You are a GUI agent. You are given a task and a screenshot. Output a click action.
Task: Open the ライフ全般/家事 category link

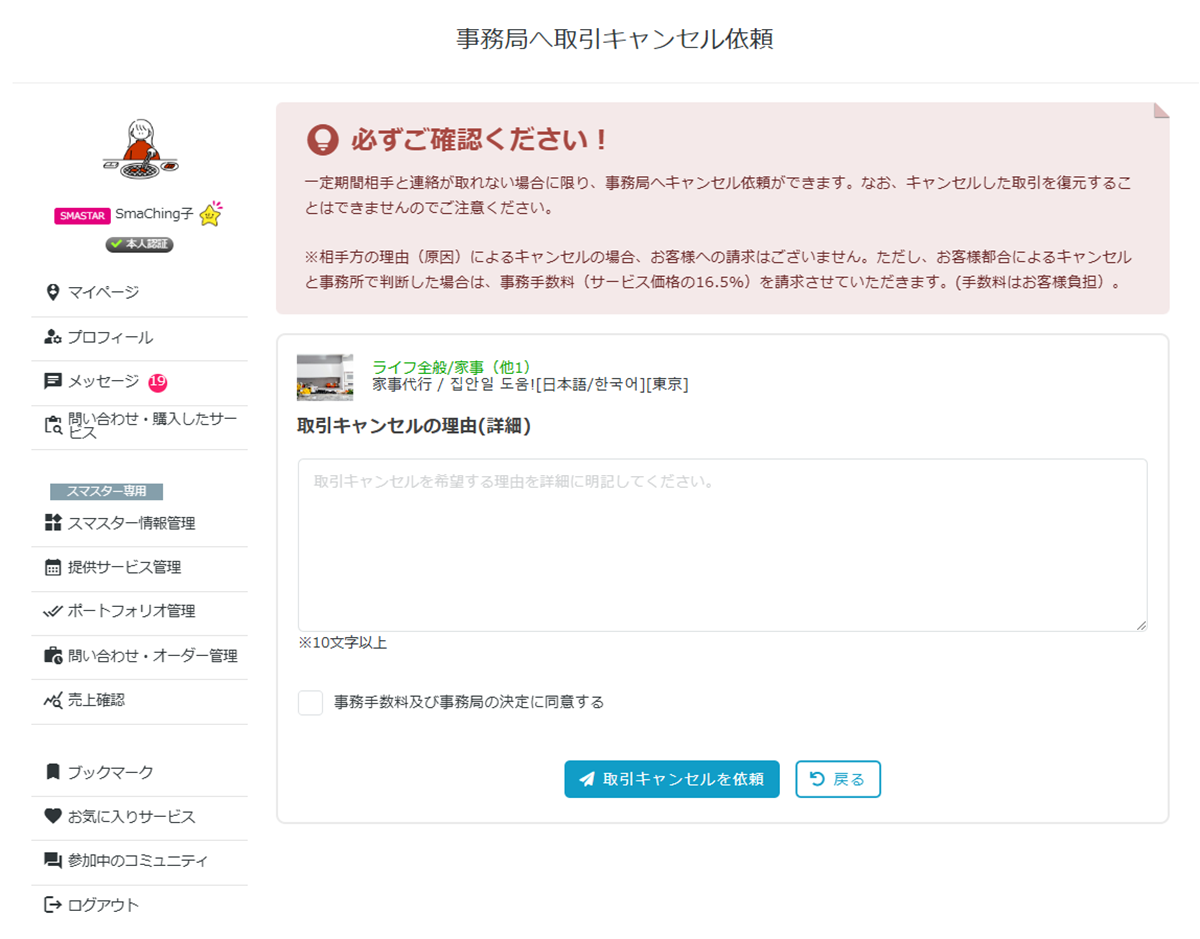click(x=450, y=367)
